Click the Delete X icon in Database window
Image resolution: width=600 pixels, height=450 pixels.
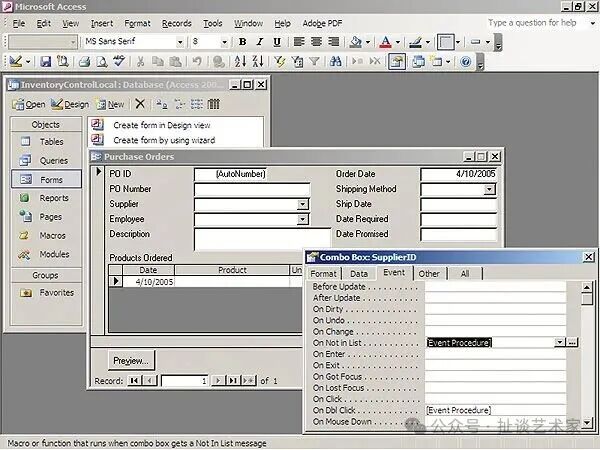point(140,104)
